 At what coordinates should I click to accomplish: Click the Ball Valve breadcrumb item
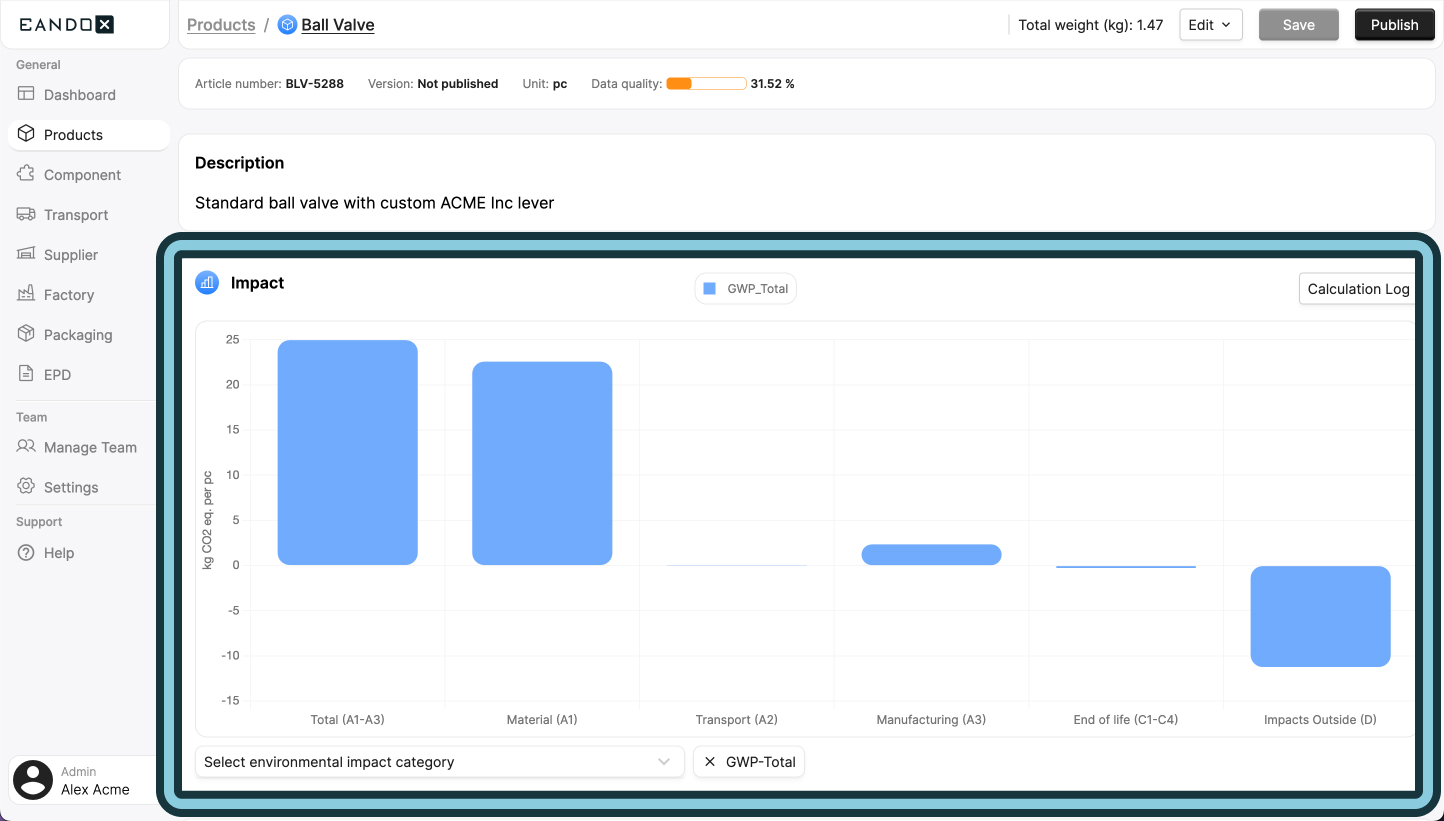click(337, 25)
